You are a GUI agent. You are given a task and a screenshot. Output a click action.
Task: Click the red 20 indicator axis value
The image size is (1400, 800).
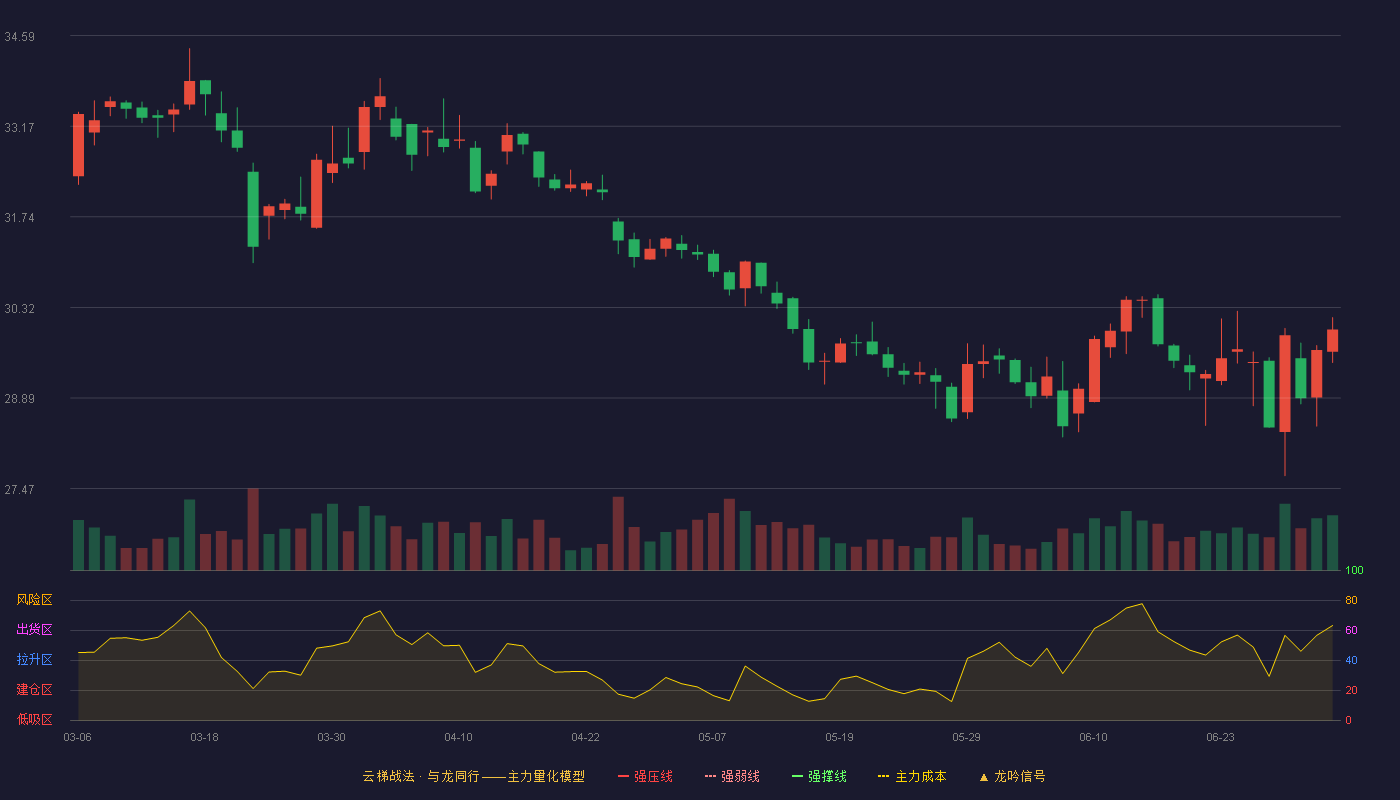click(x=1352, y=690)
